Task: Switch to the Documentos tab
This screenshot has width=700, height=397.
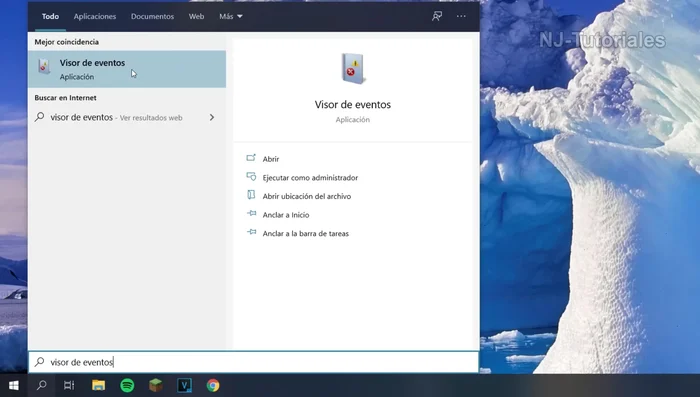Action: 152,17
